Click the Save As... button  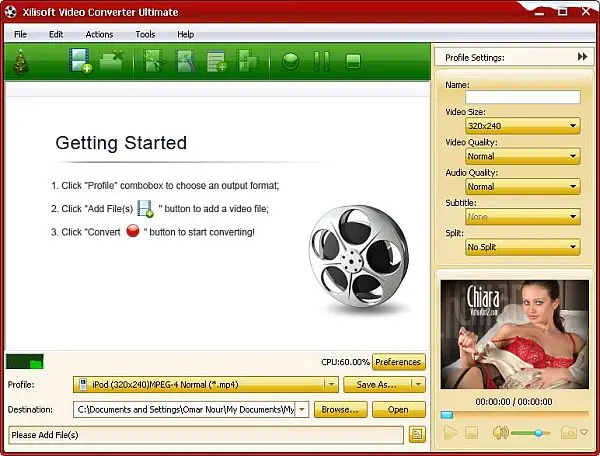pyautogui.click(x=377, y=384)
